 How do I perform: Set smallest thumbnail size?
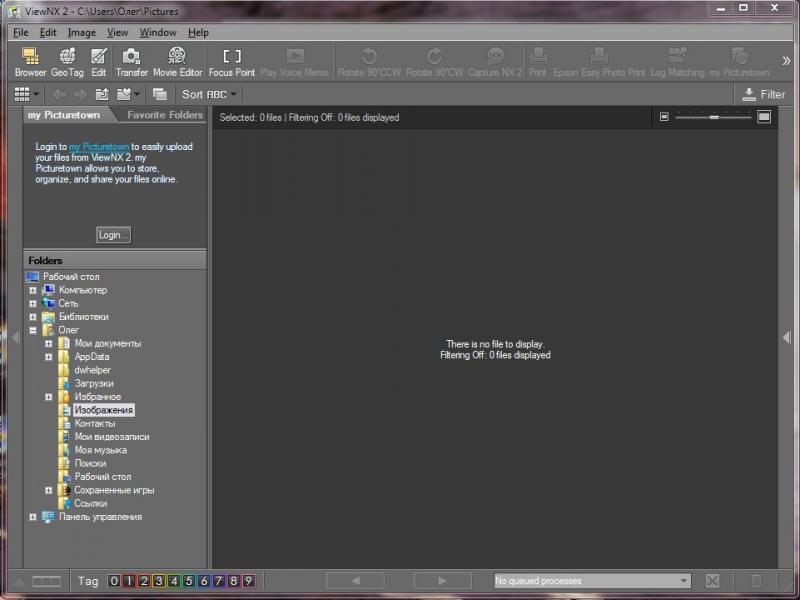click(664, 117)
